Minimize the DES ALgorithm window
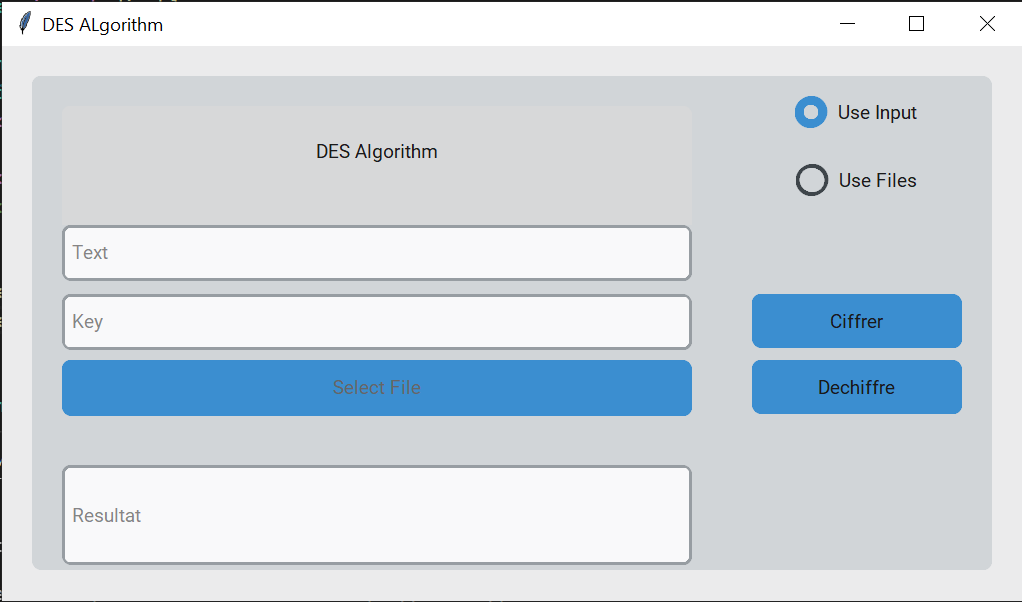The height and width of the screenshot is (602, 1022). (848, 24)
